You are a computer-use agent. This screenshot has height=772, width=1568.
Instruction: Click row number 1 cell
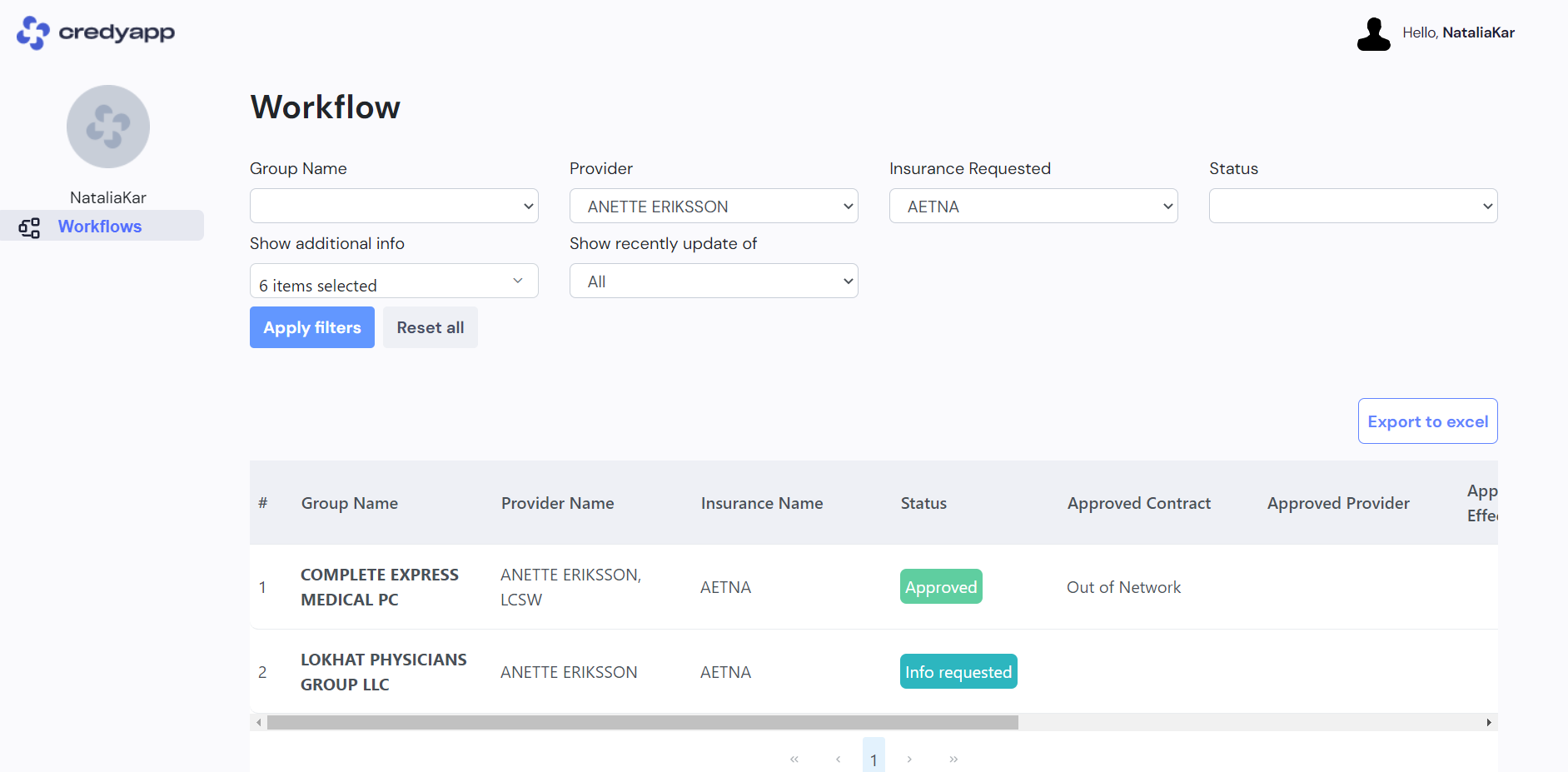pyautogui.click(x=262, y=587)
